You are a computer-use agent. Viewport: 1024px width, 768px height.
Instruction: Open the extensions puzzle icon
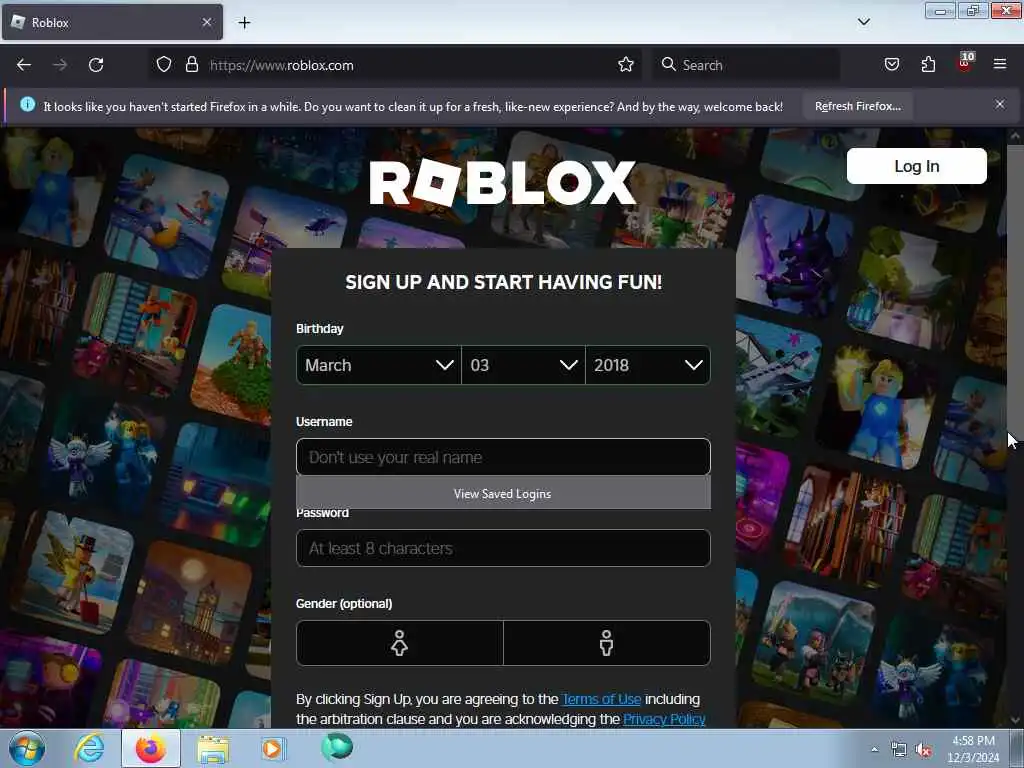928,65
